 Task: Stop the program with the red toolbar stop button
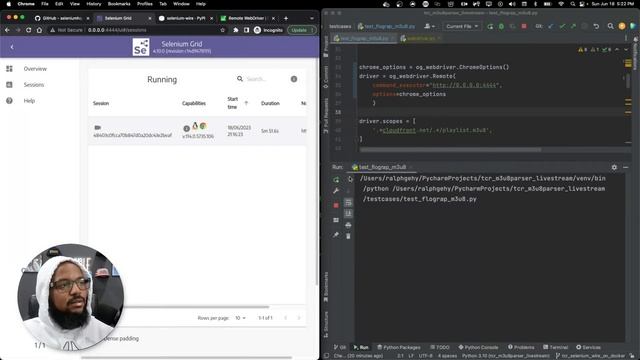coord(524,26)
